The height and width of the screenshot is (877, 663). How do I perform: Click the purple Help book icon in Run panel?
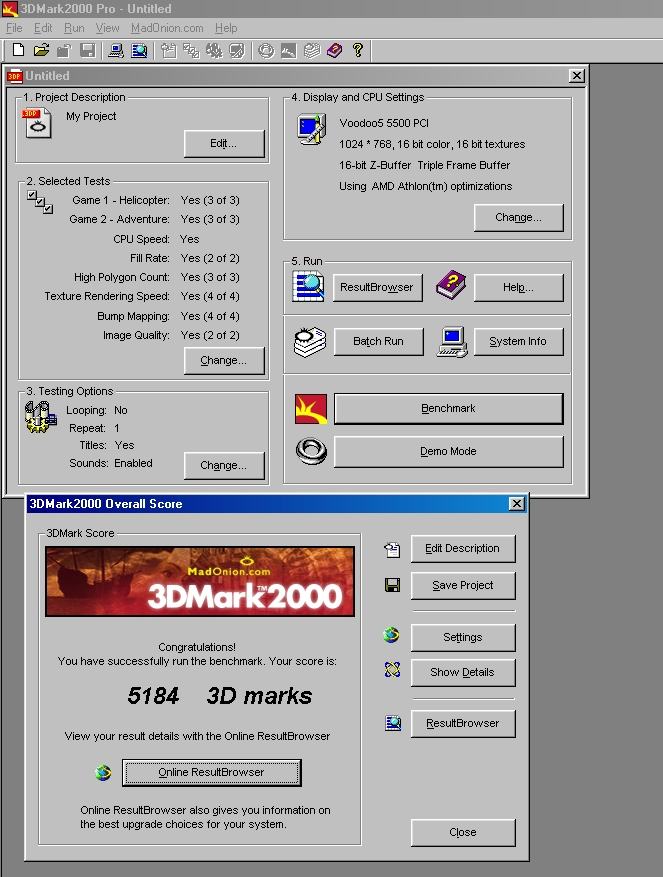(x=451, y=284)
